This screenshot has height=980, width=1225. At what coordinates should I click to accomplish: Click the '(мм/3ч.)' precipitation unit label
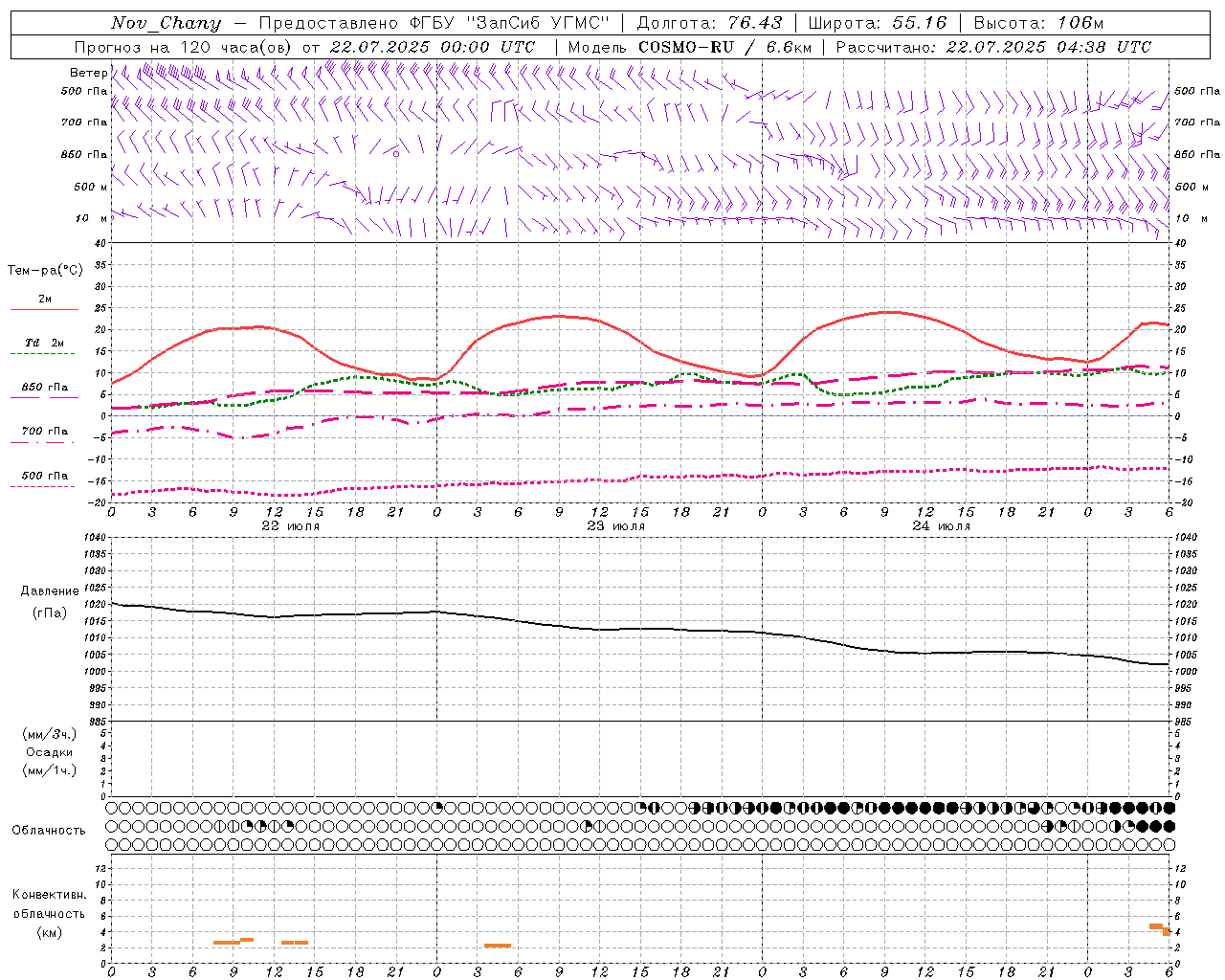50,734
